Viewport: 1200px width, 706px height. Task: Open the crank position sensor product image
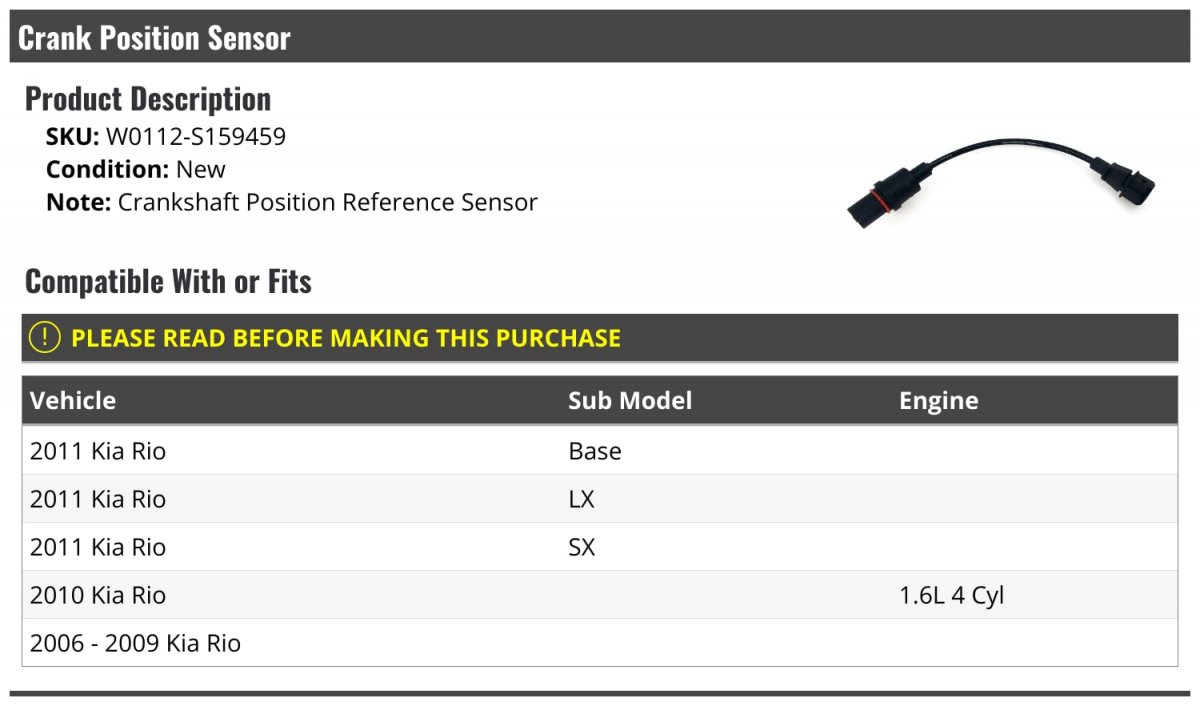point(1001,183)
